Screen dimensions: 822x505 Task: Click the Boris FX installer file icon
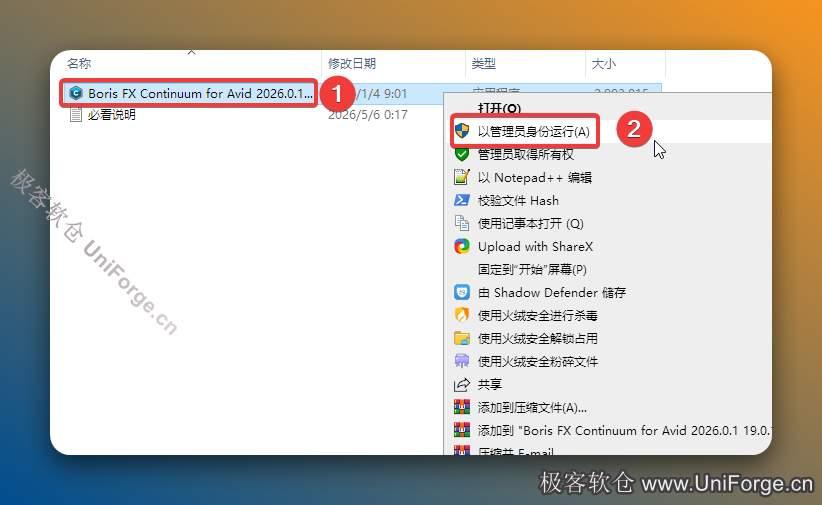75,93
